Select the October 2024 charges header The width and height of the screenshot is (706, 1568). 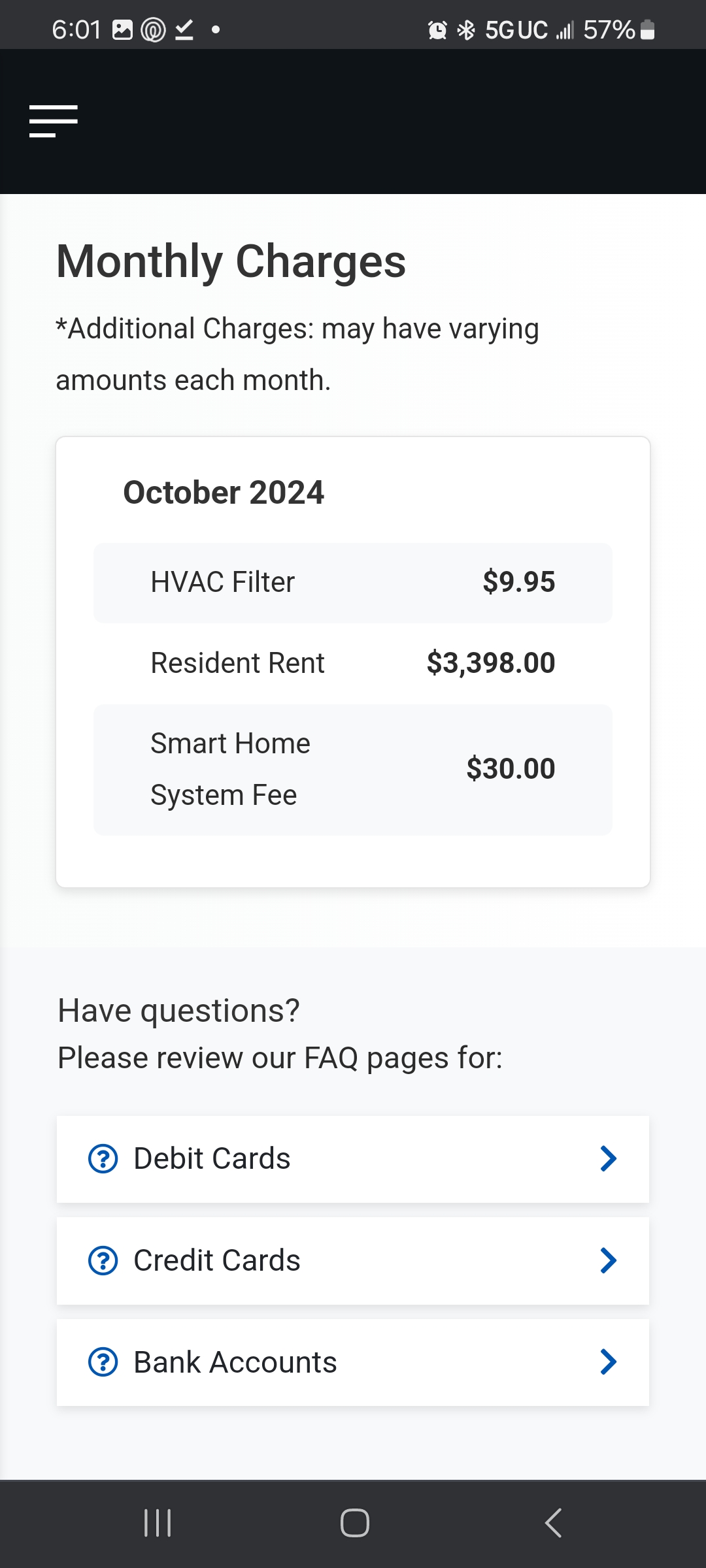click(x=224, y=493)
